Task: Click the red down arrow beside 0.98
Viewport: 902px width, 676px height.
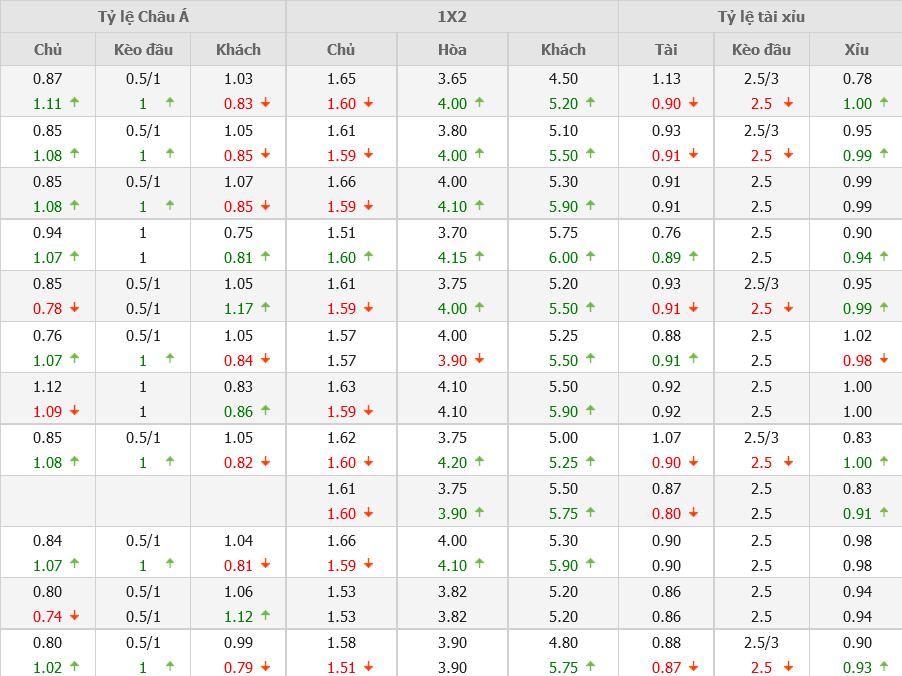Action: tap(884, 359)
